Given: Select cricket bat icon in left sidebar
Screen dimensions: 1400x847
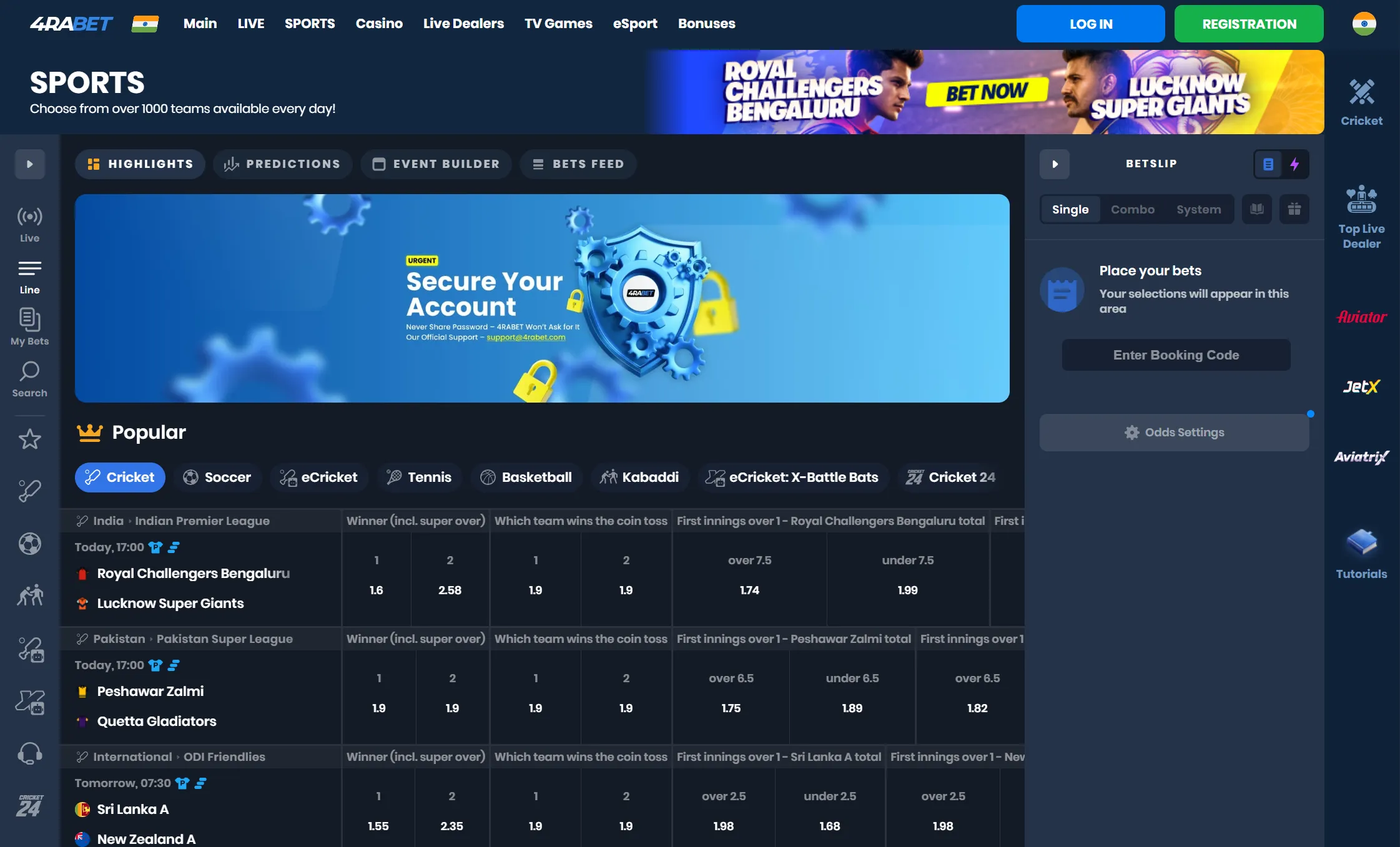Looking at the screenshot, I should [x=29, y=491].
